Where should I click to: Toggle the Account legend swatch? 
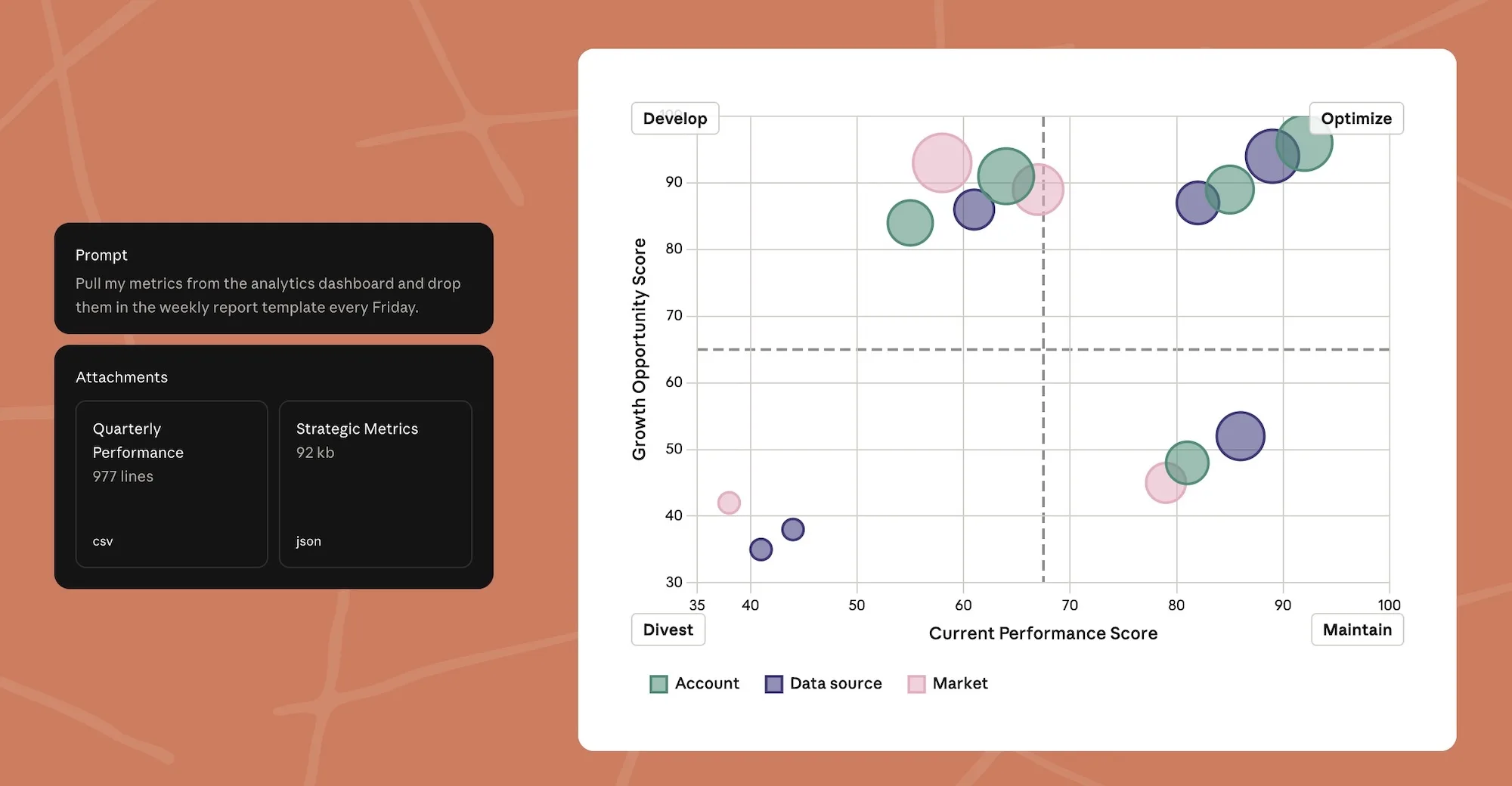pyautogui.click(x=658, y=684)
